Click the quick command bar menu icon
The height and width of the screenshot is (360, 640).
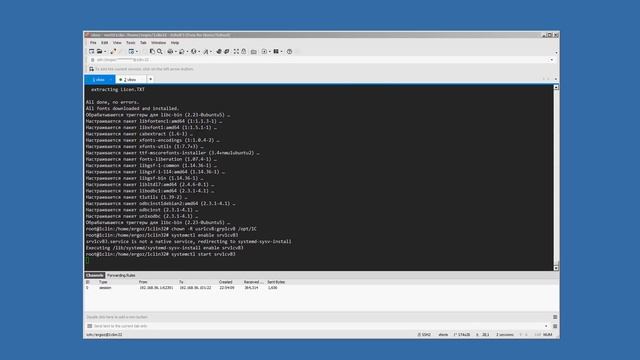[555, 317]
